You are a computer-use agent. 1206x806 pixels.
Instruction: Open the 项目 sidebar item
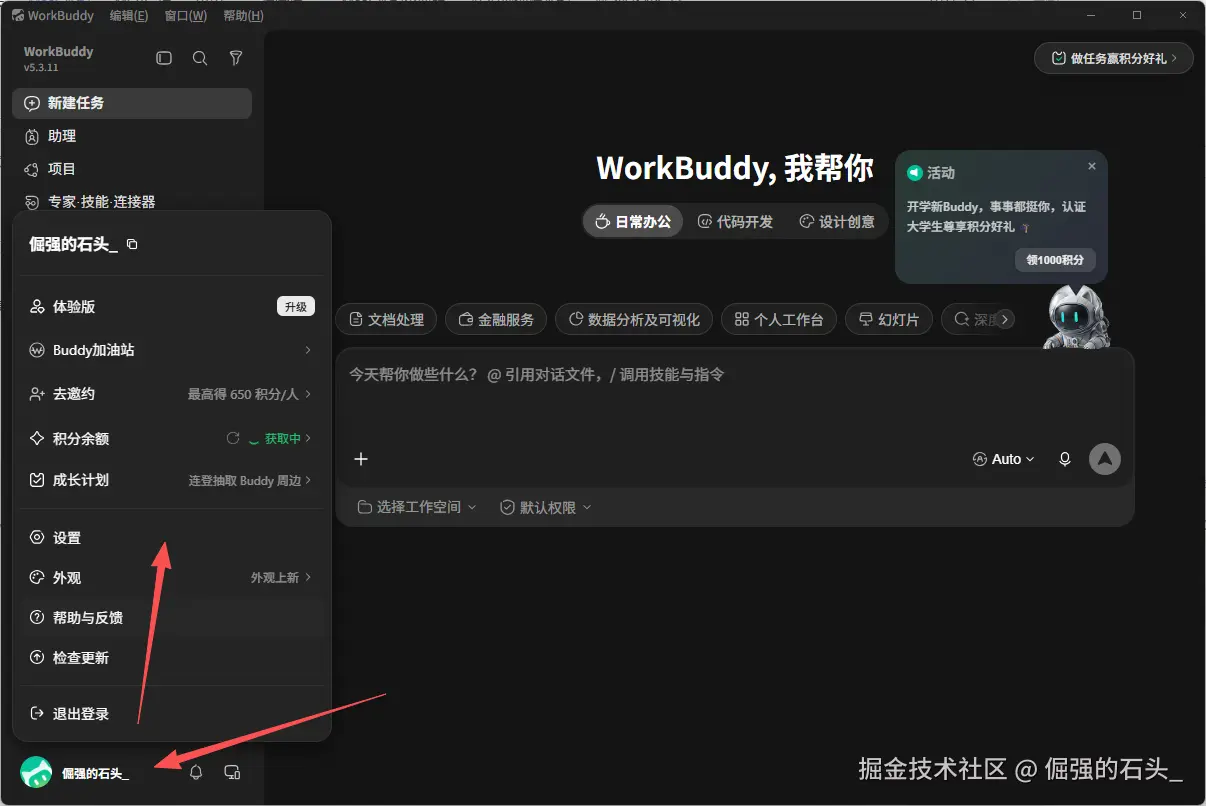(x=132, y=169)
